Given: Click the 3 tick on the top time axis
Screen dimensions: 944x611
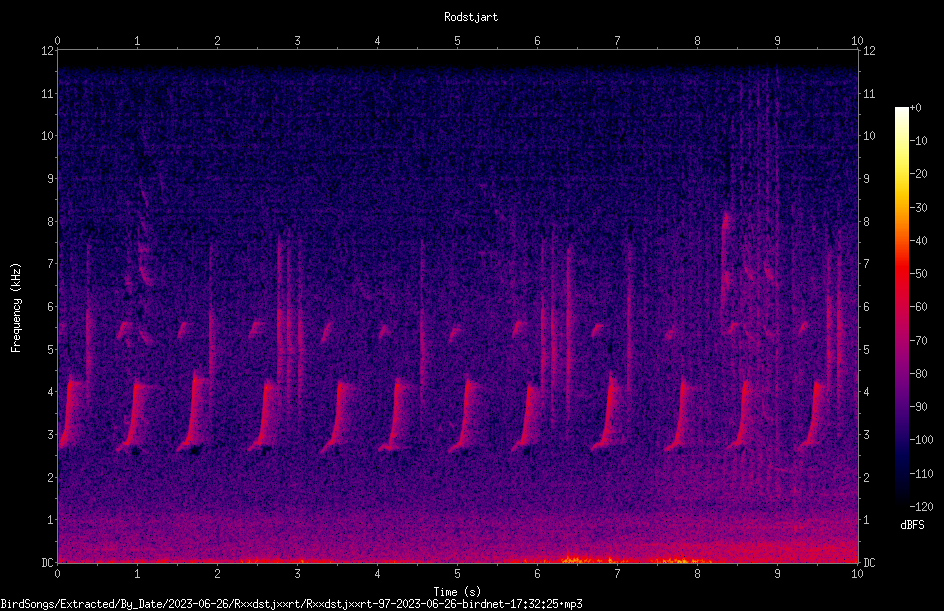Looking at the screenshot, I should coord(297,40).
